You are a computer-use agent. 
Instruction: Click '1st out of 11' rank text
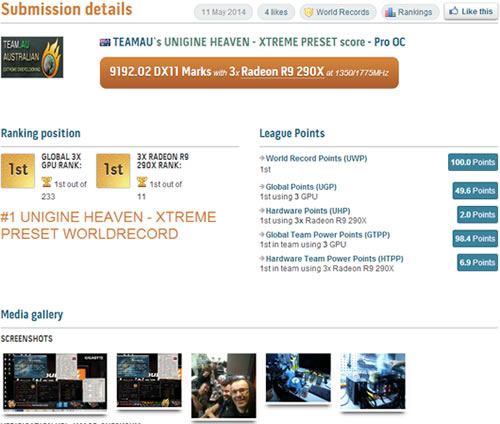pyautogui.click(x=160, y=190)
